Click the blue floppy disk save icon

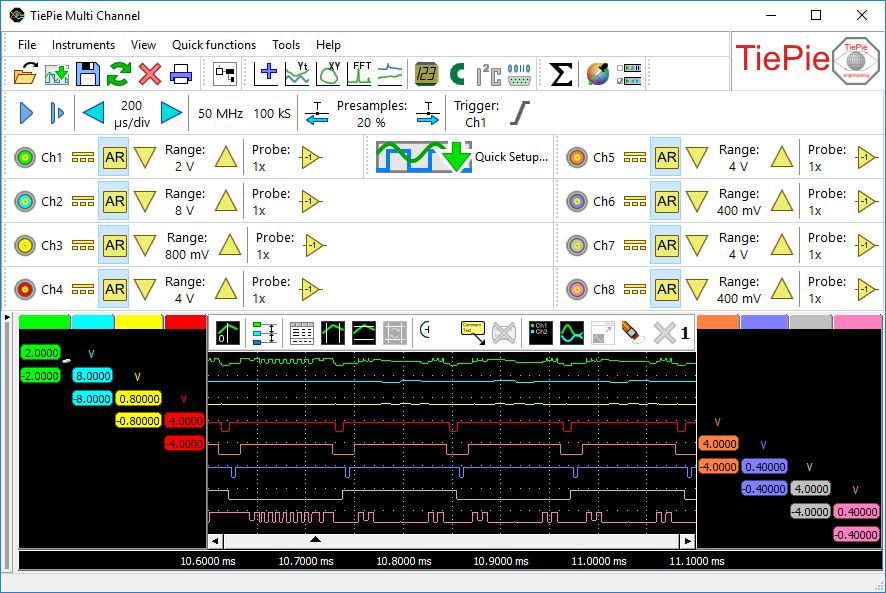pyautogui.click(x=88, y=74)
